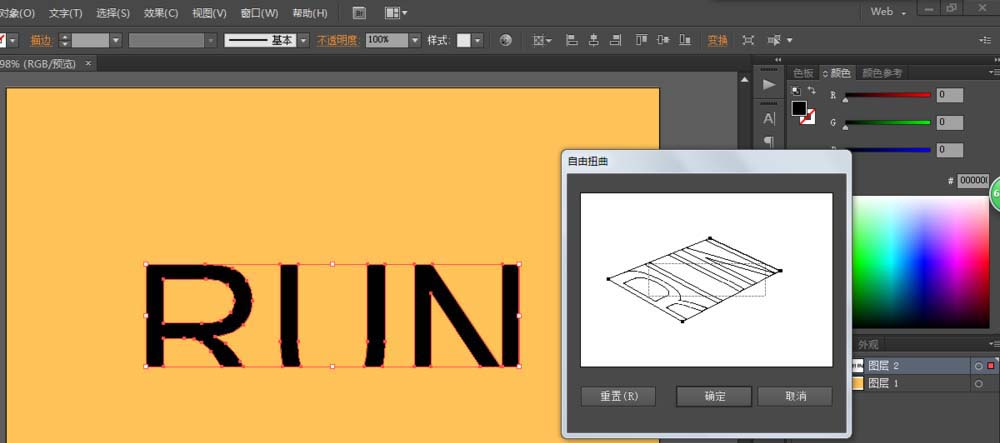This screenshot has width=1000, height=443.
Task: Click the play actions panel icon
Action: coord(769,85)
